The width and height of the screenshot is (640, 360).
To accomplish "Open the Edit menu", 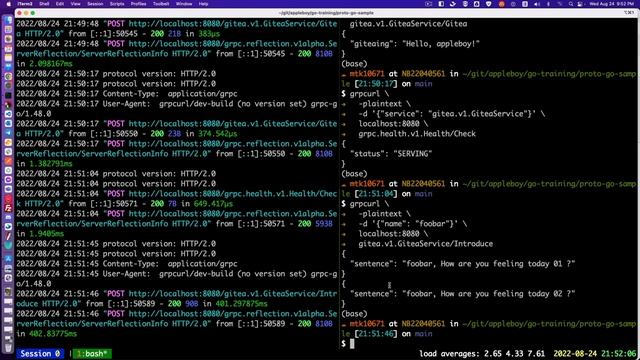I will click(60, 4).
